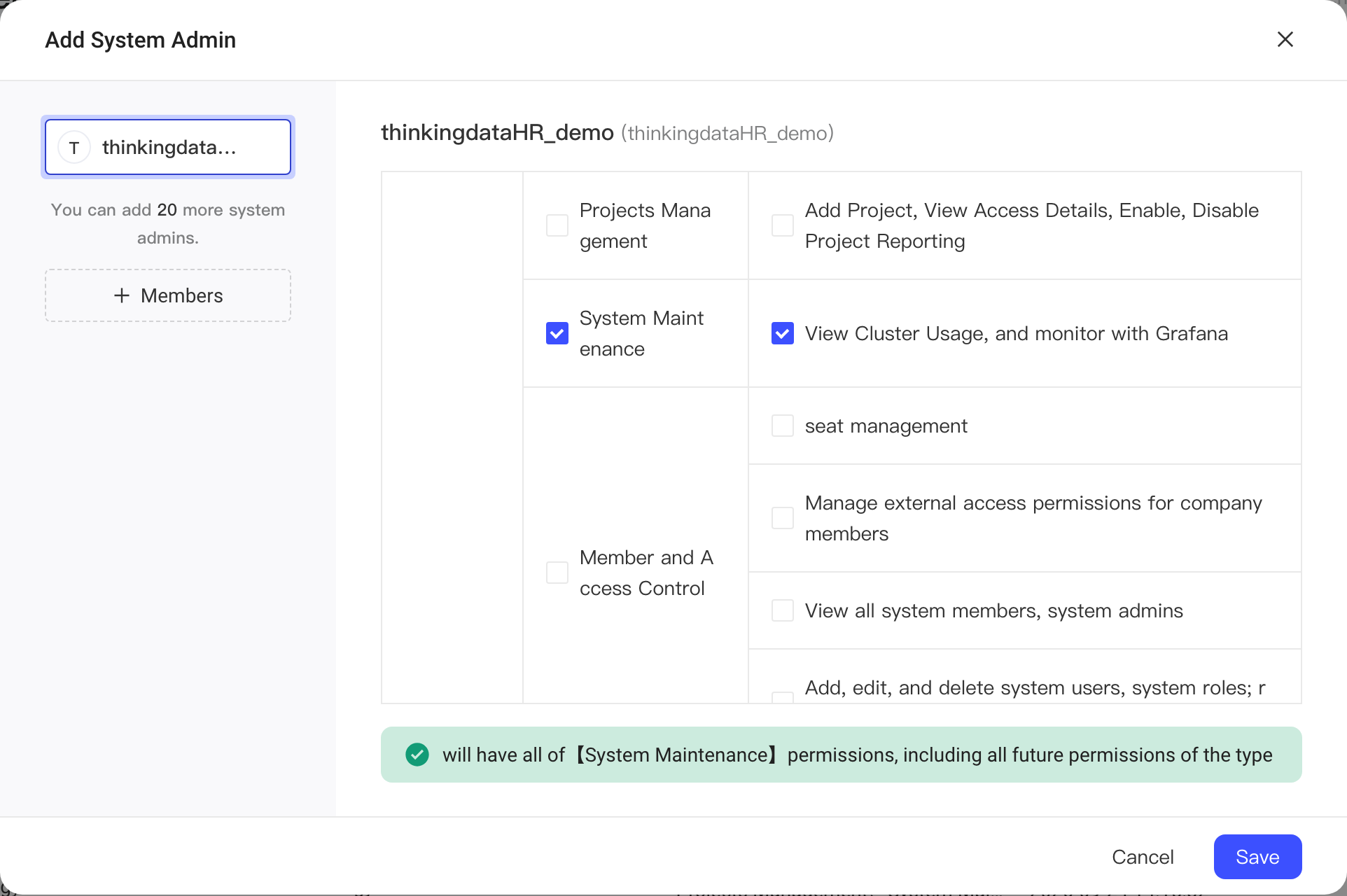Check the Projects Management checkbox
Image resolution: width=1347 pixels, height=896 pixels.
tap(557, 225)
